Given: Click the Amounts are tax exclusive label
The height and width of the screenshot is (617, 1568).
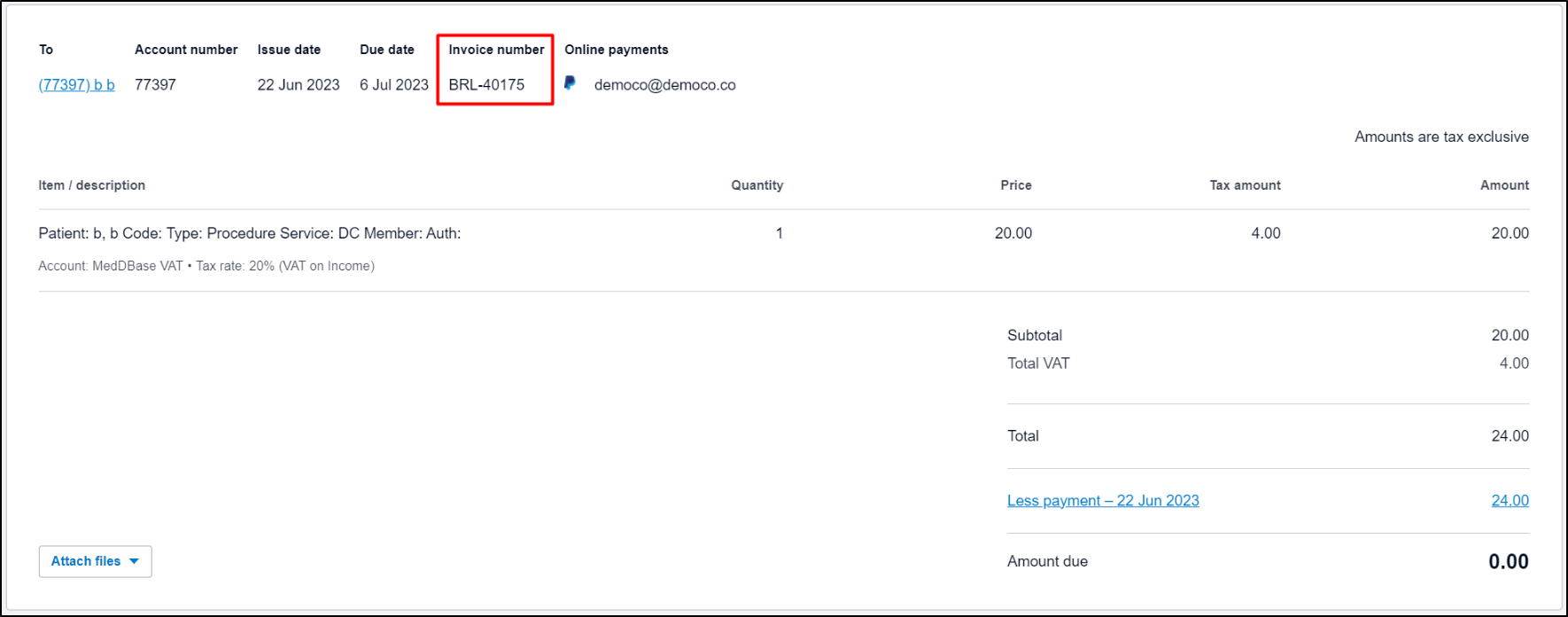Looking at the screenshot, I should [1440, 137].
